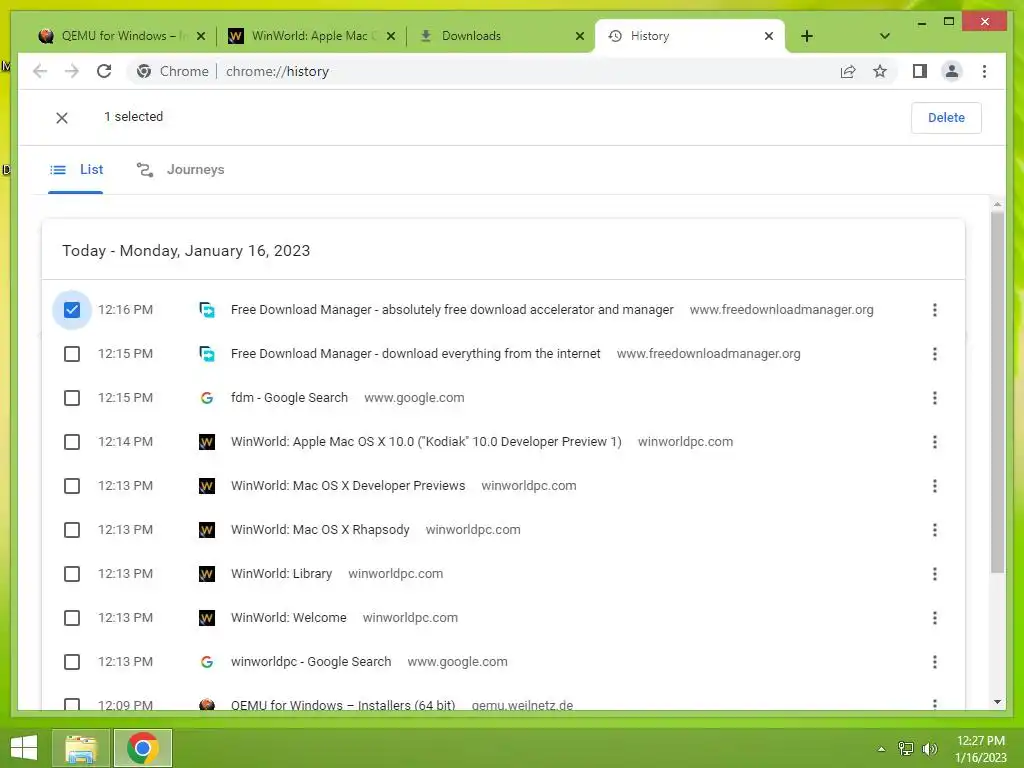Screen dimensions: 1024x768
Task: Check the 12:15 PM Free Download Manager entry
Action: point(72,354)
